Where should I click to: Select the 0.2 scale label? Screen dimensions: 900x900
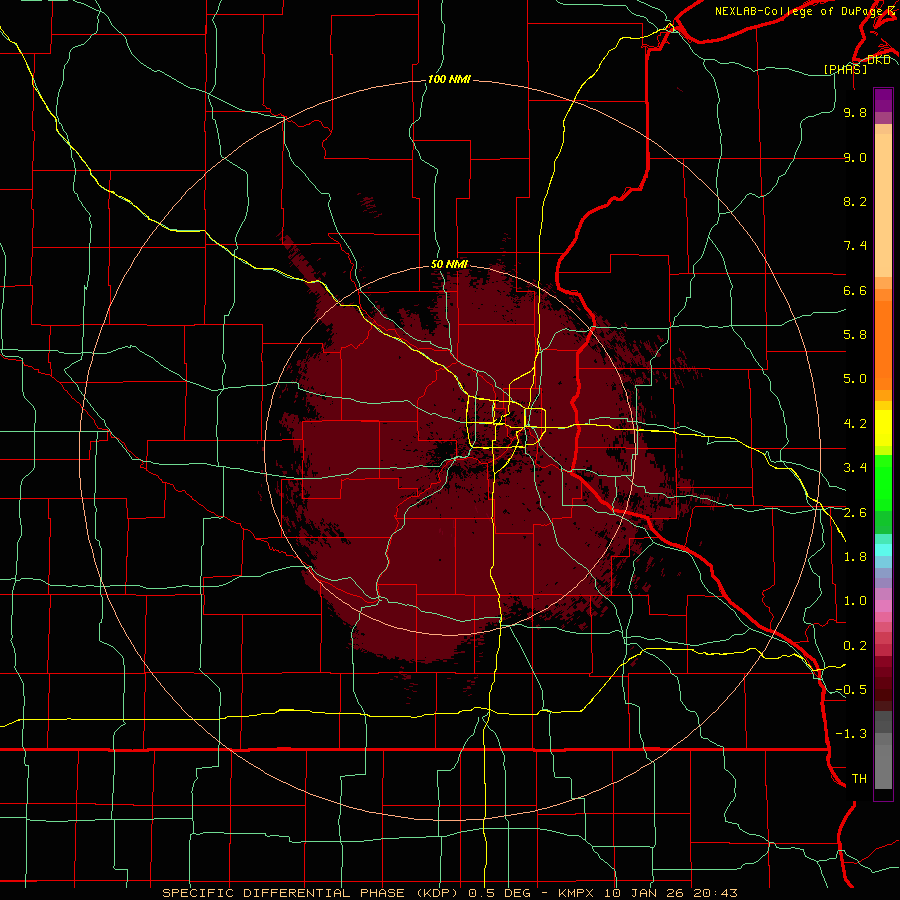click(855, 646)
